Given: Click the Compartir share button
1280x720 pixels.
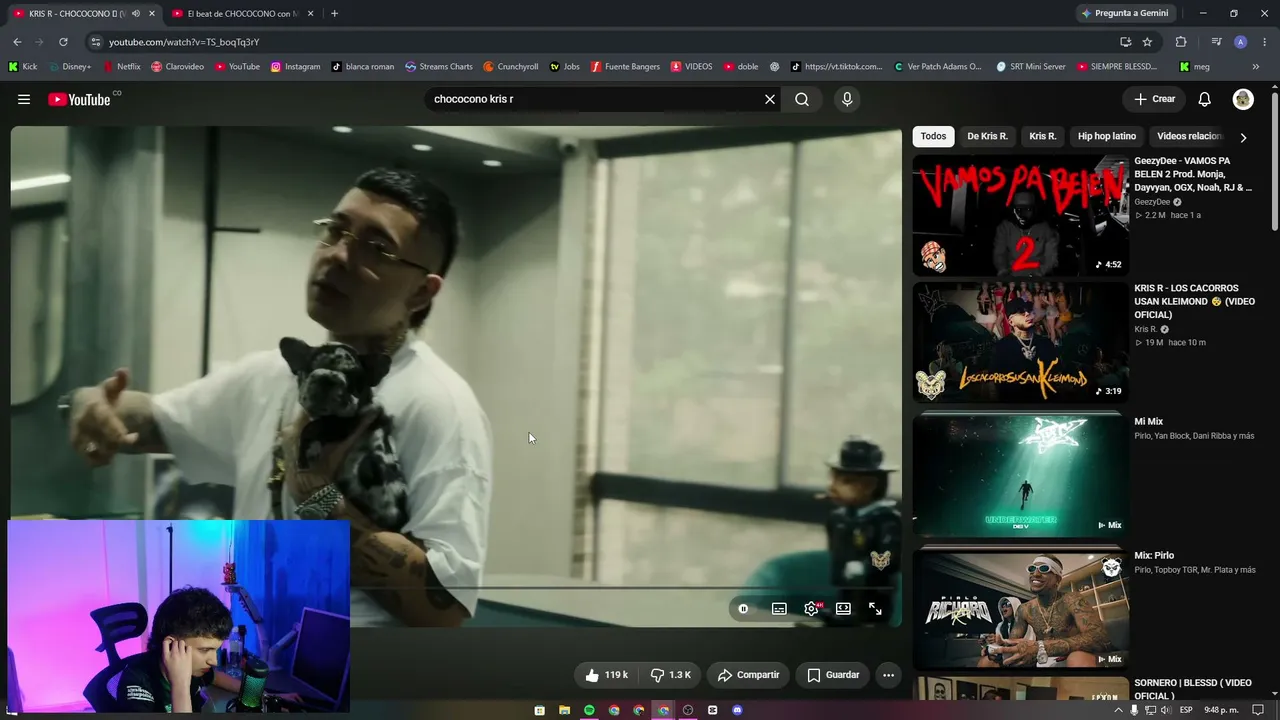Looking at the screenshot, I should [748, 675].
